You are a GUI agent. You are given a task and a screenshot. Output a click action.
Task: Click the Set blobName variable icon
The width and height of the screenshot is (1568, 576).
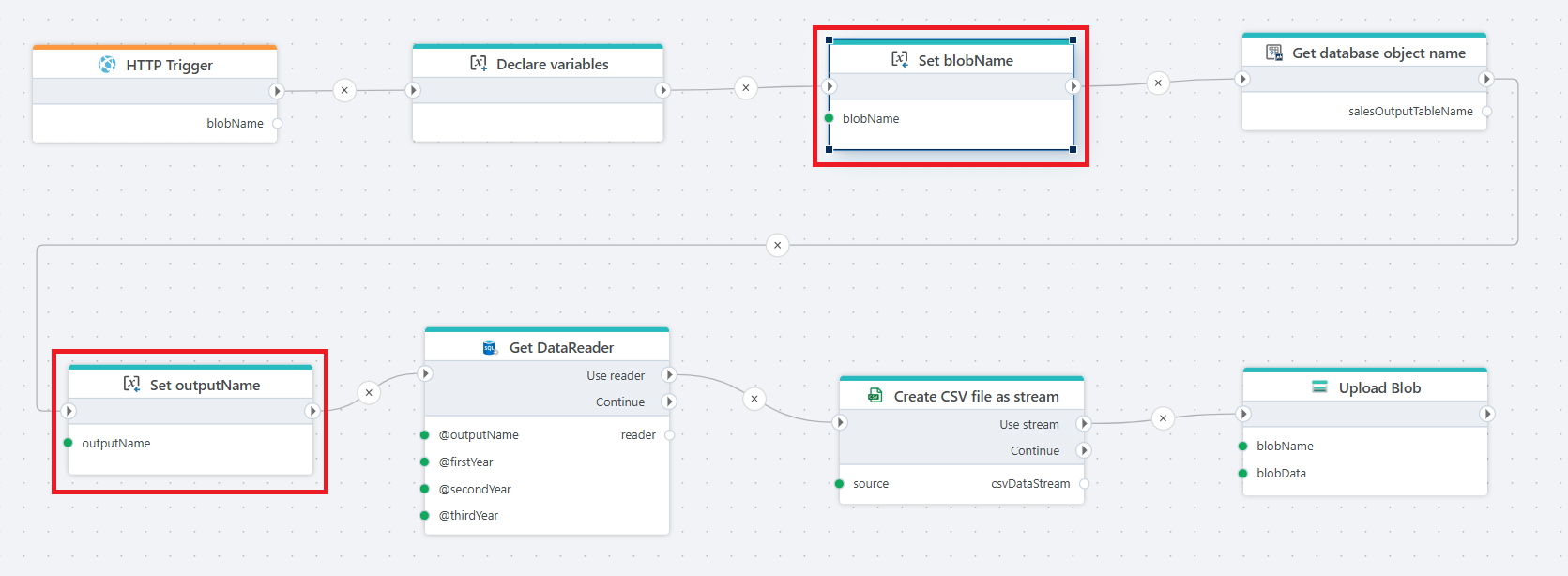900,60
